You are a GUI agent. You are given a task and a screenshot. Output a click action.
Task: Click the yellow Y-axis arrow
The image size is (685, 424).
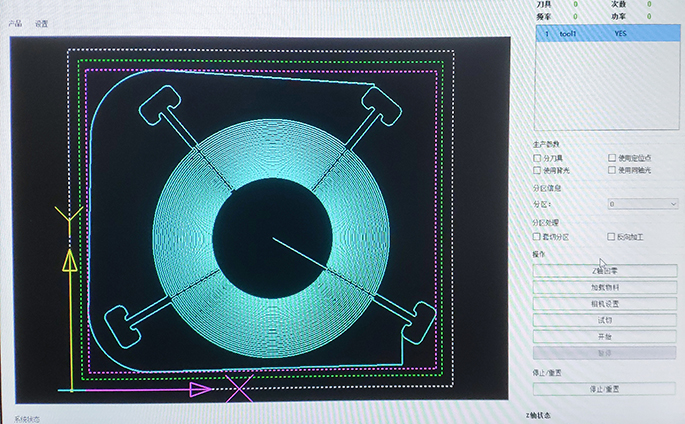click(x=69, y=262)
